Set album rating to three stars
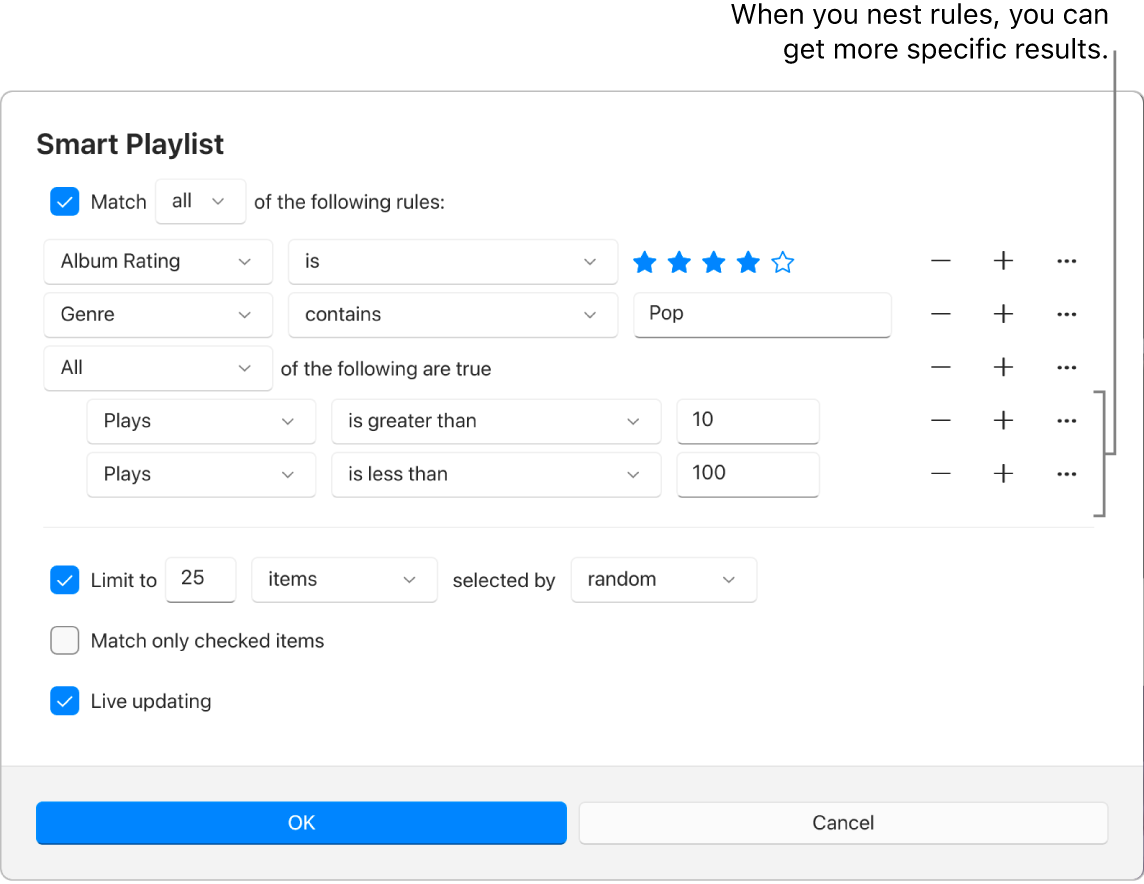 (714, 262)
